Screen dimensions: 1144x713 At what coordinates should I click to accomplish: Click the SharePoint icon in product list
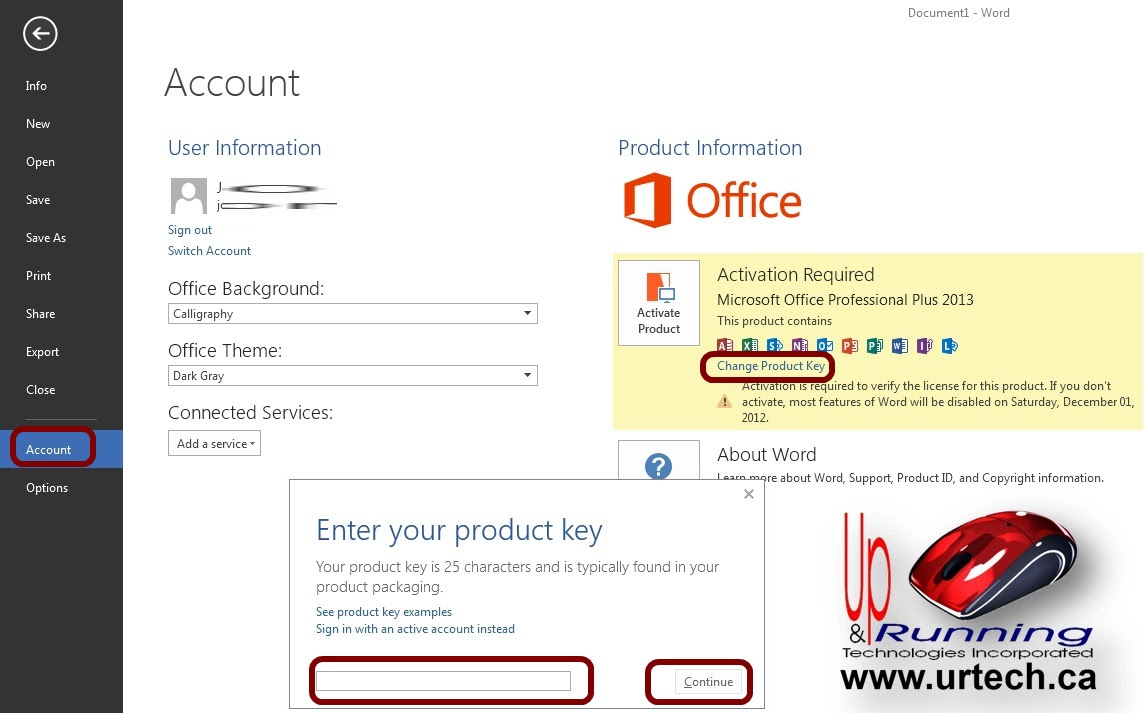coord(775,345)
